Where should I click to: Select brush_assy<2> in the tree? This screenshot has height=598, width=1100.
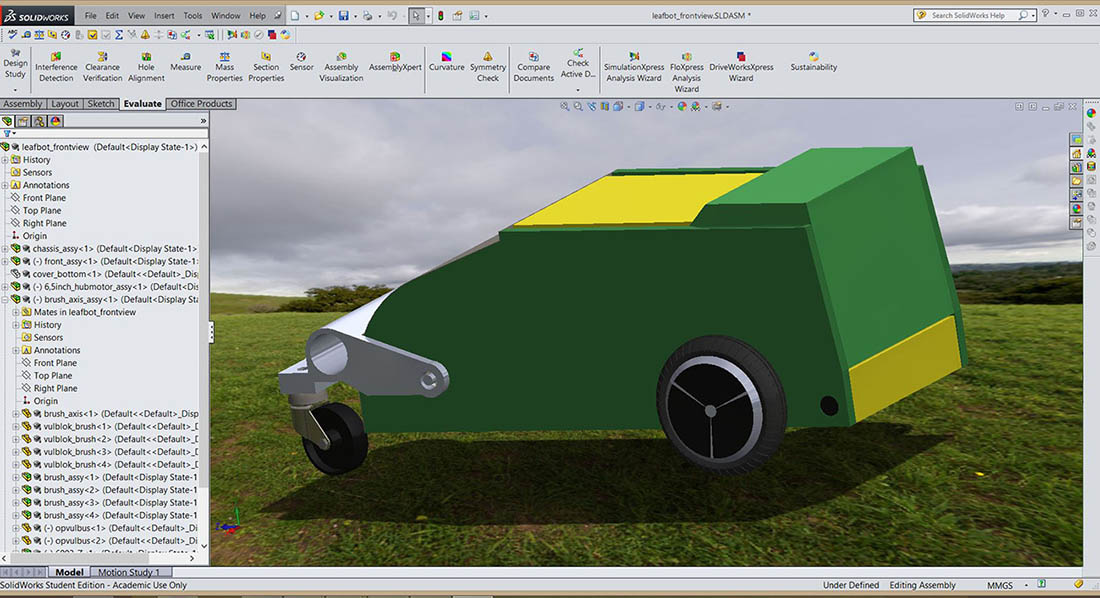click(x=110, y=490)
